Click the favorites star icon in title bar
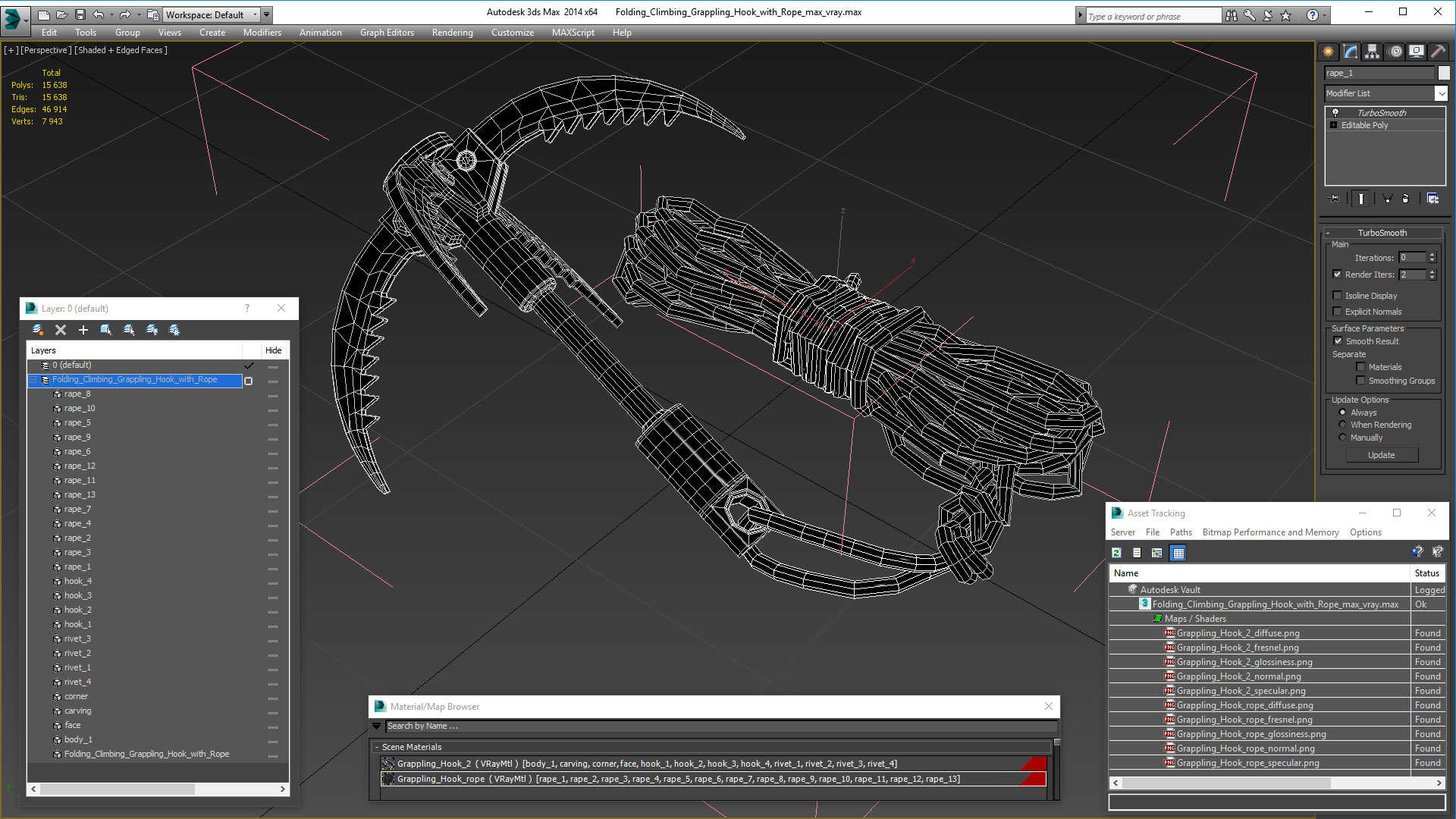This screenshot has width=1456, height=819. coord(1285,15)
